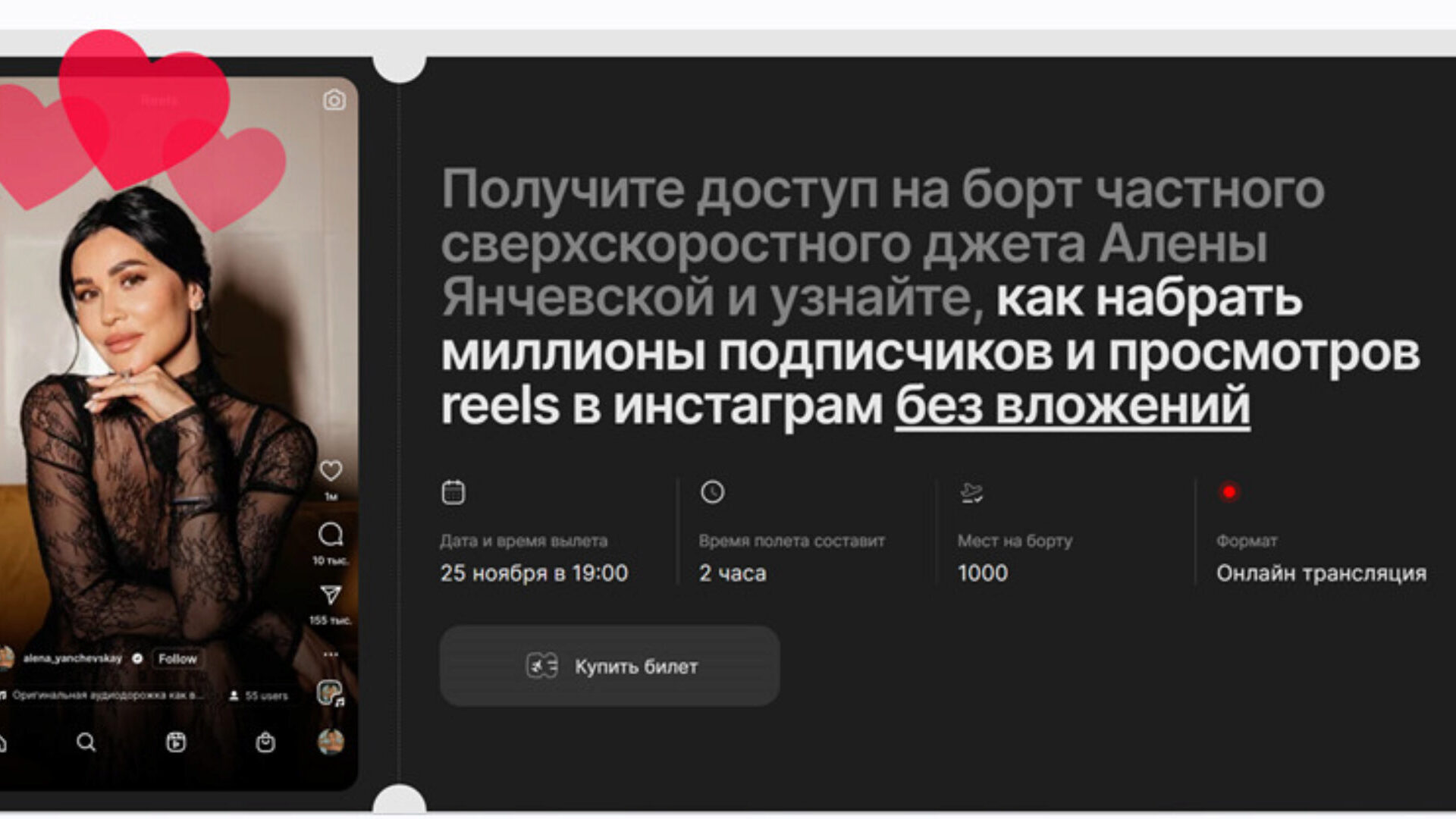The image size is (1456, 819).
Task: Open comments via speech bubble icon
Action: pos(331,535)
